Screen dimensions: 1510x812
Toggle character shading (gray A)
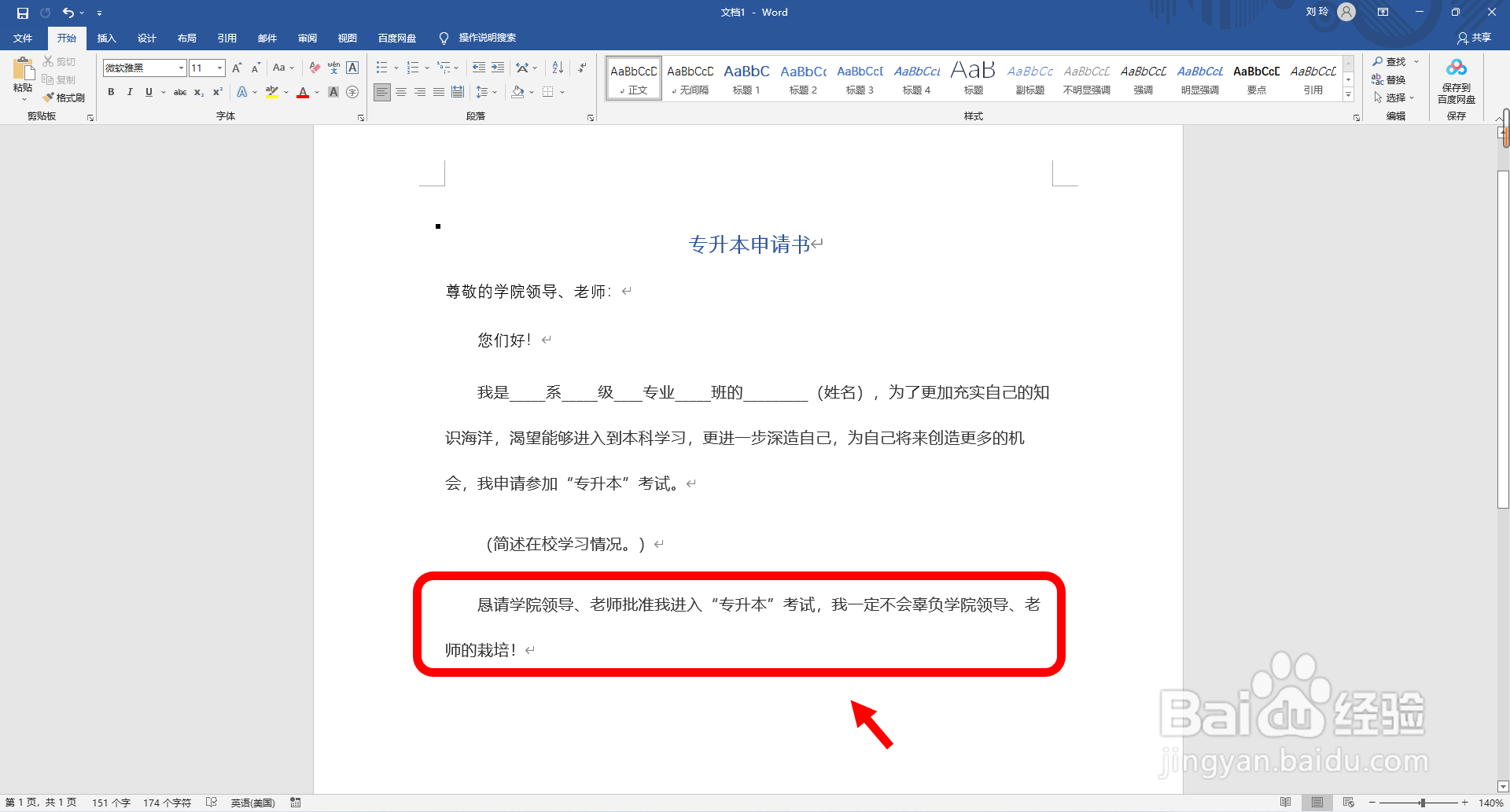[333, 92]
